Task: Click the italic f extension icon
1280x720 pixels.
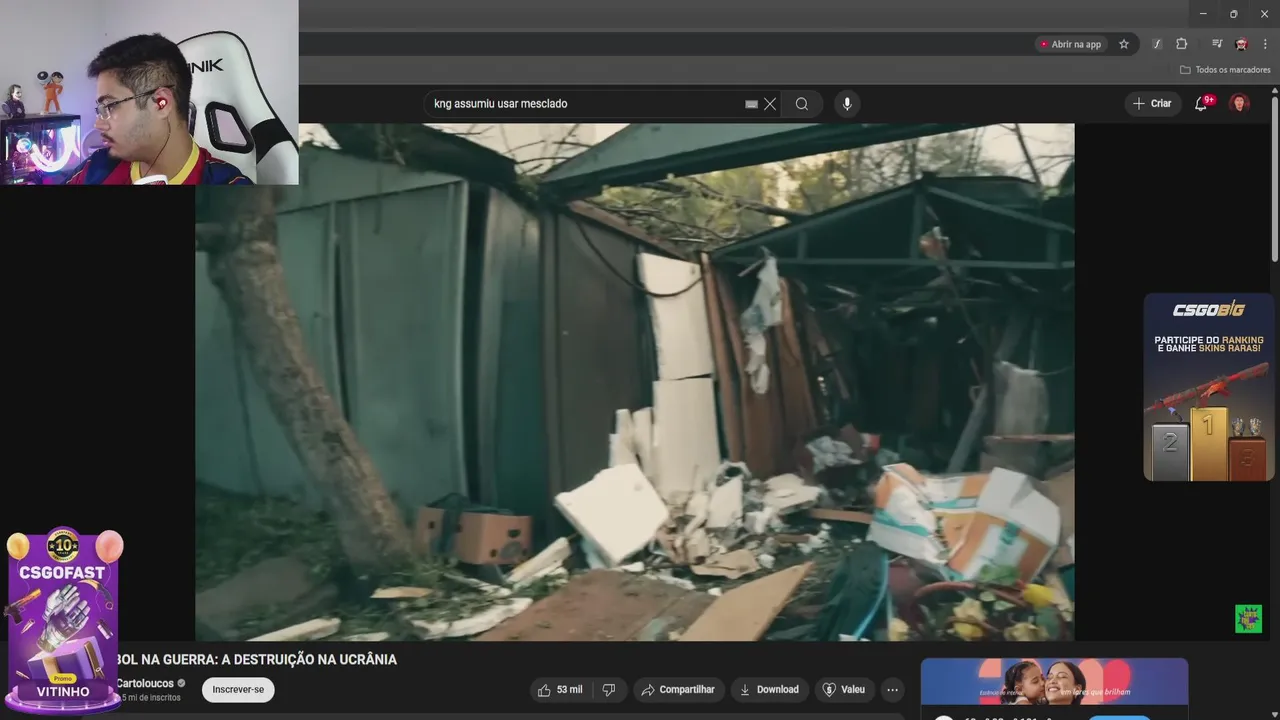Action: (1157, 44)
